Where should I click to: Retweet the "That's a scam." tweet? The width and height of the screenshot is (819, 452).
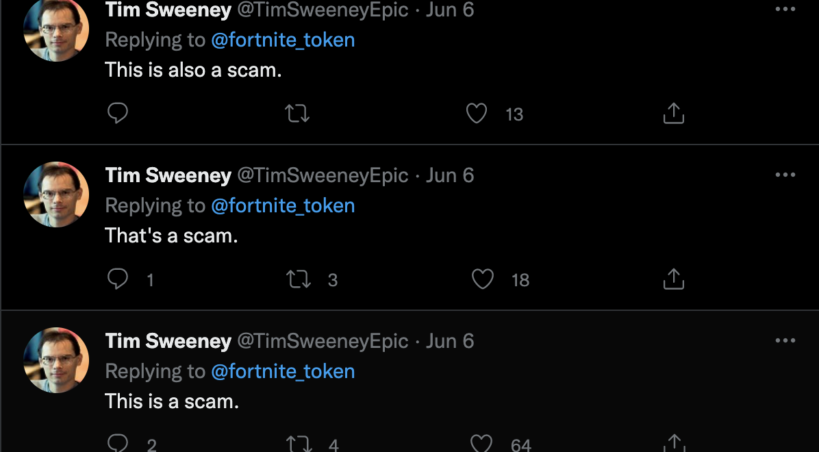point(298,279)
